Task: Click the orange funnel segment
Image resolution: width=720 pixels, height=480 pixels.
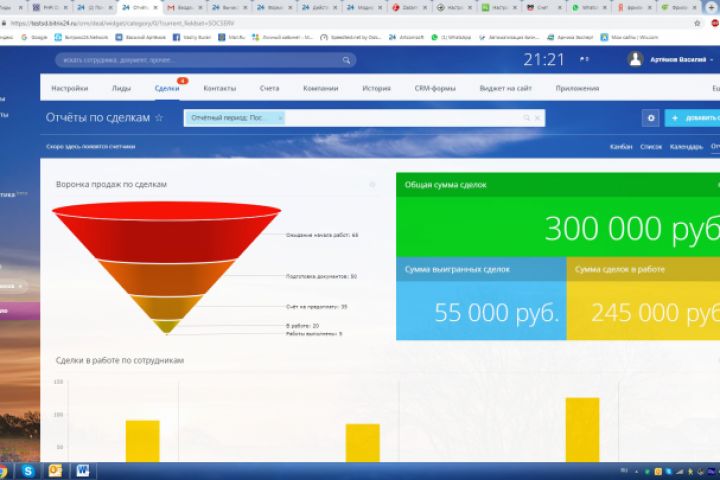Action: tap(166, 279)
